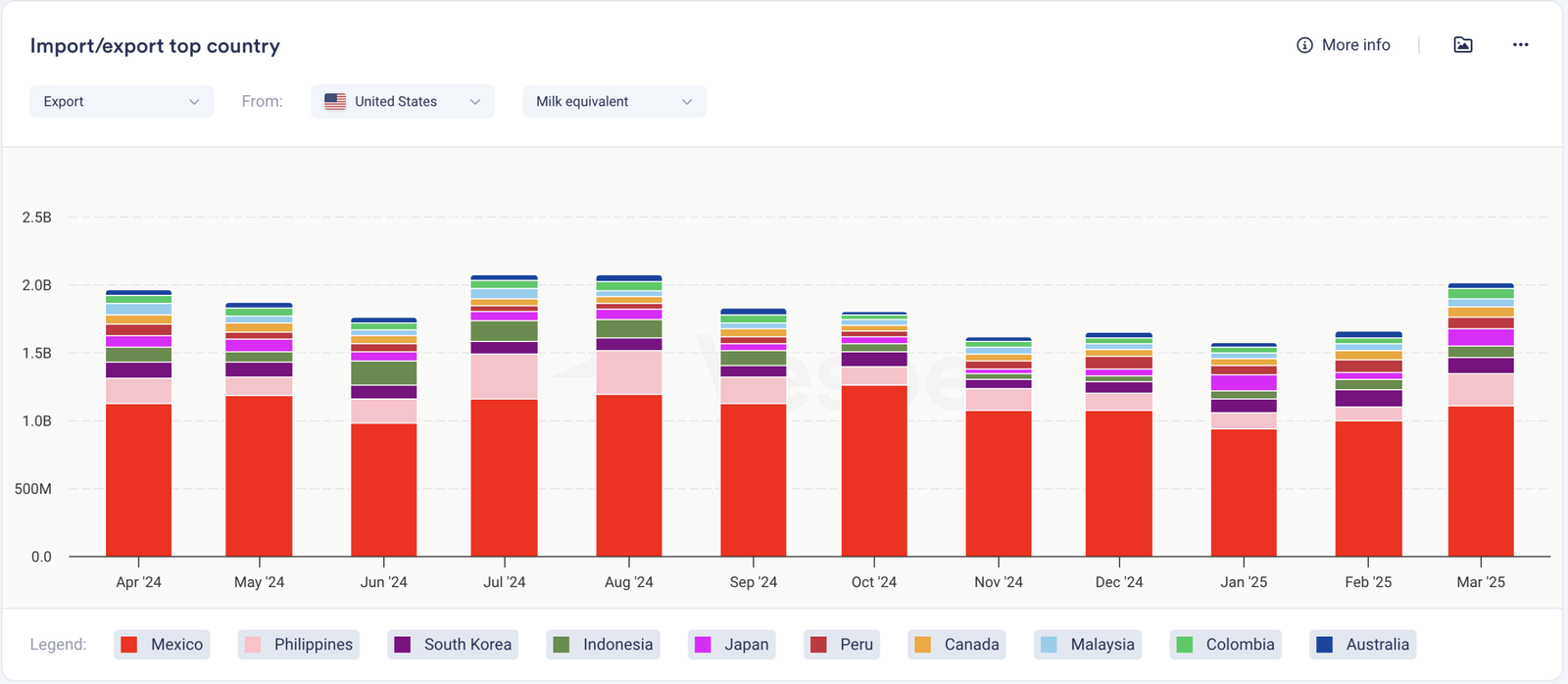Expand the United States country dropdown
The height and width of the screenshot is (684, 1568).
click(474, 102)
